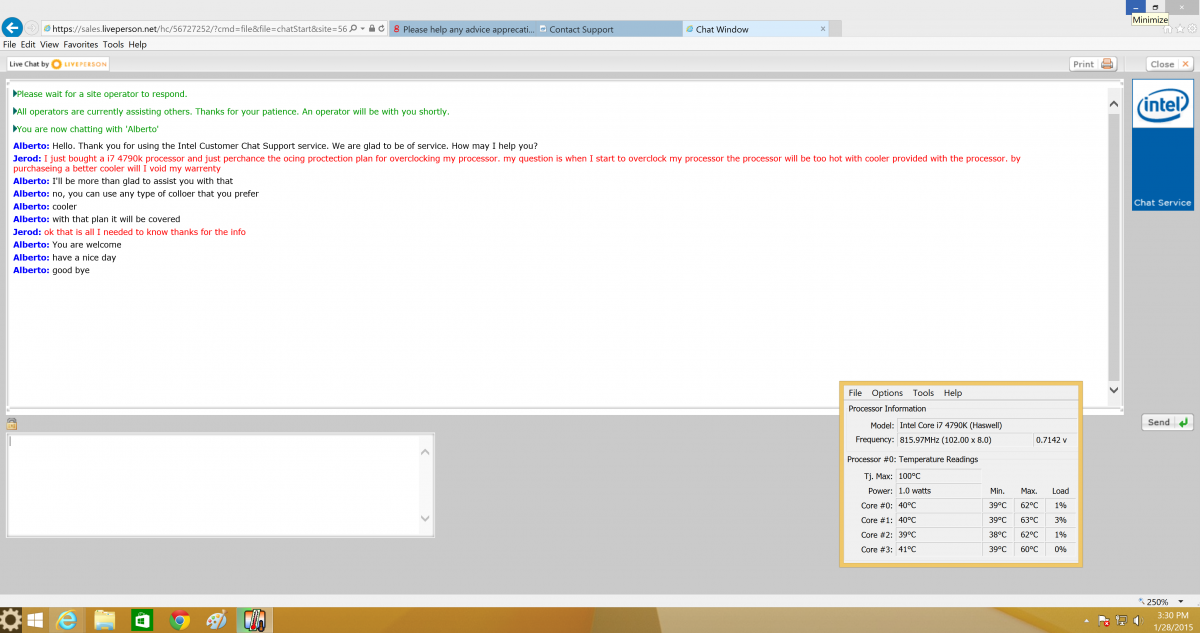Switch to Contact Support tab
Viewport: 1200px width, 633px height.
coord(609,29)
